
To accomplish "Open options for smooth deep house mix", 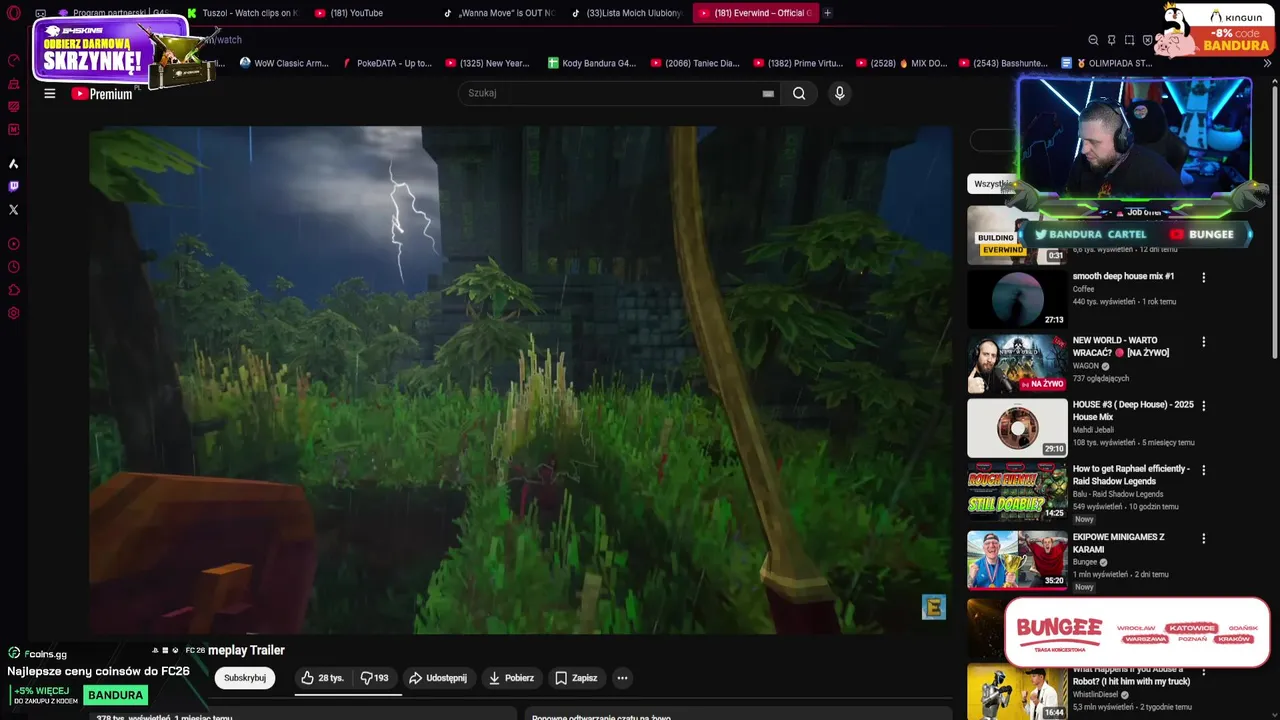I will pos(1203,277).
